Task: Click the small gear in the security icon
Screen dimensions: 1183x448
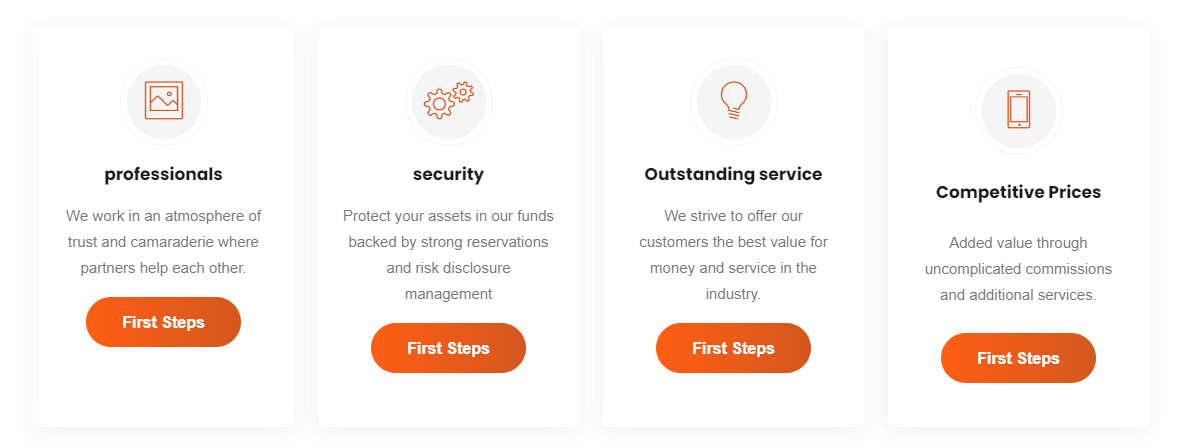Action: tap(463, 92)
